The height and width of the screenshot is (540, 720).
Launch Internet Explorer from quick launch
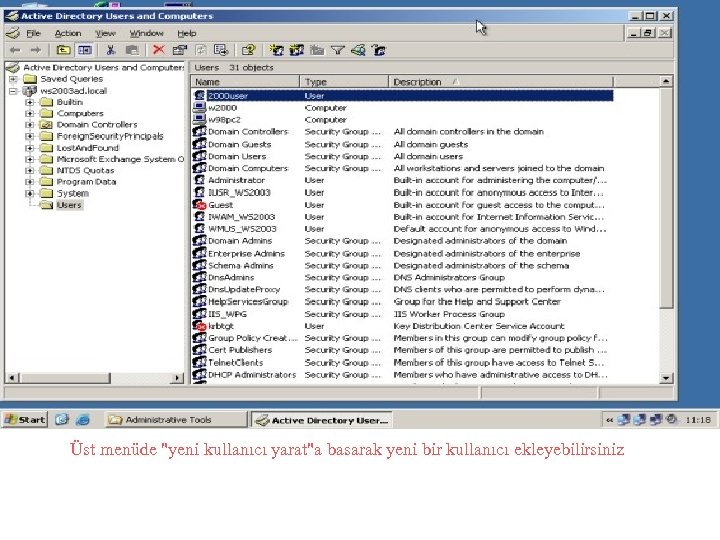[x=83, y=419]
